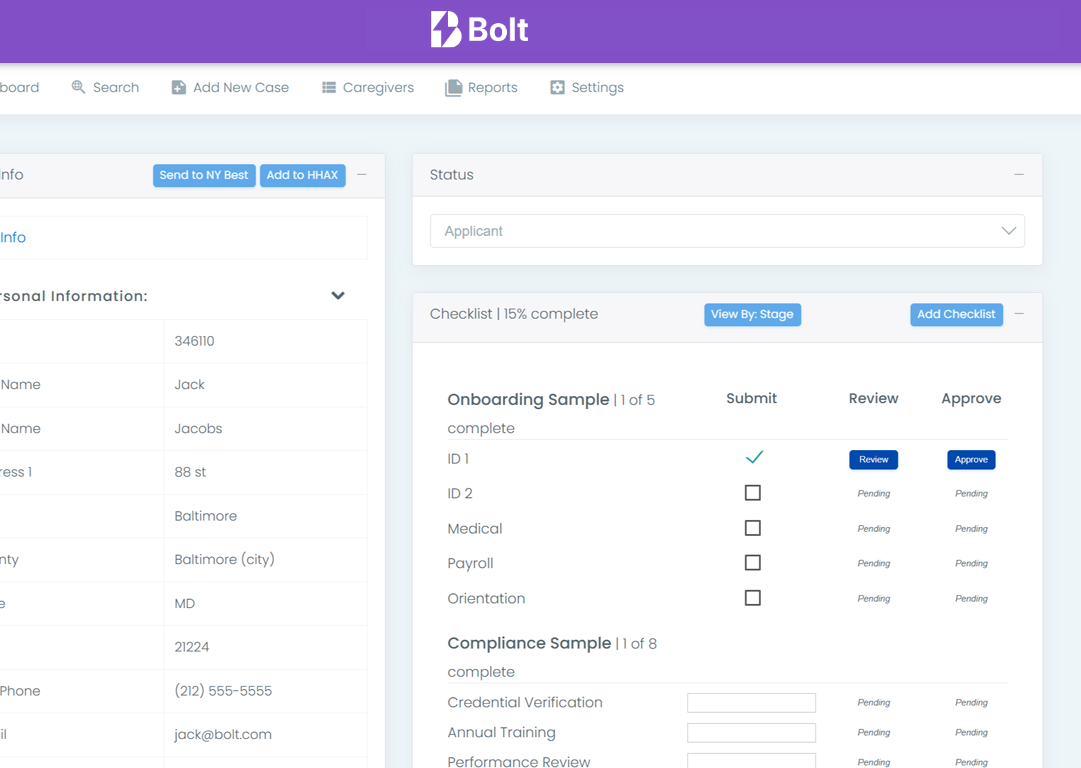Click the green checkmark for ID 1 submission

pos(755,457)
